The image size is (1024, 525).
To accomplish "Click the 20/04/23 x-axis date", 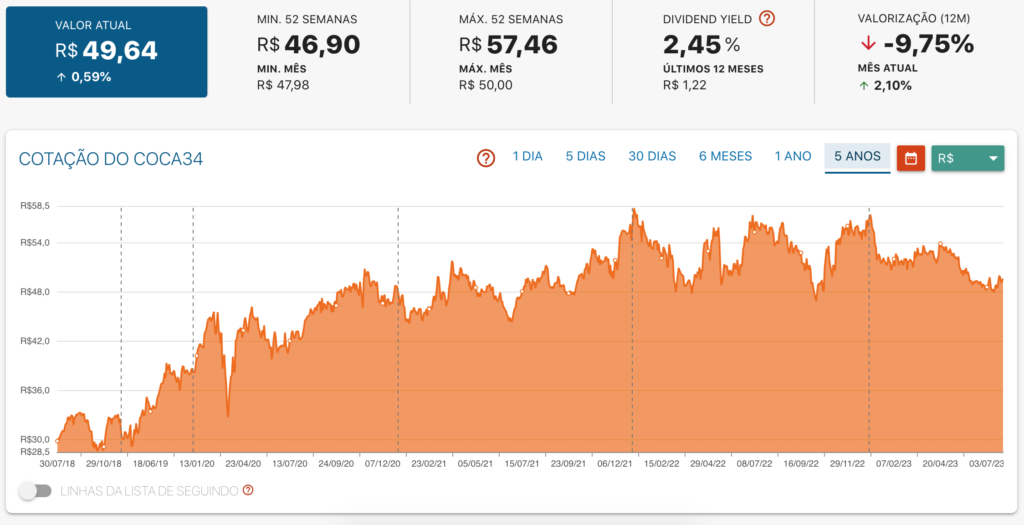I will tap(940, 463).
